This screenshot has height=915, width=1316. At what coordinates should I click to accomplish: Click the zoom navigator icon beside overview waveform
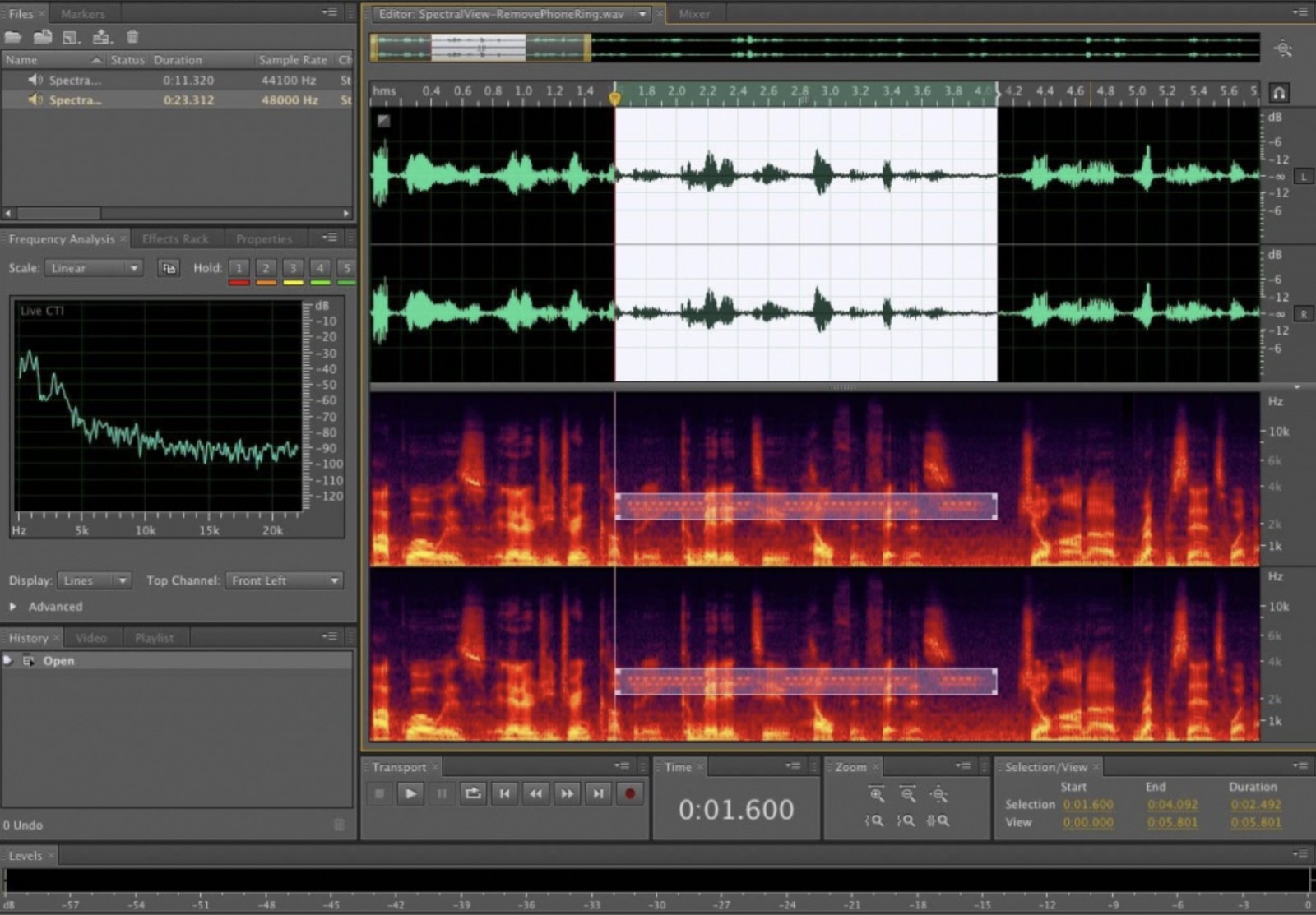pos(1283,49)
